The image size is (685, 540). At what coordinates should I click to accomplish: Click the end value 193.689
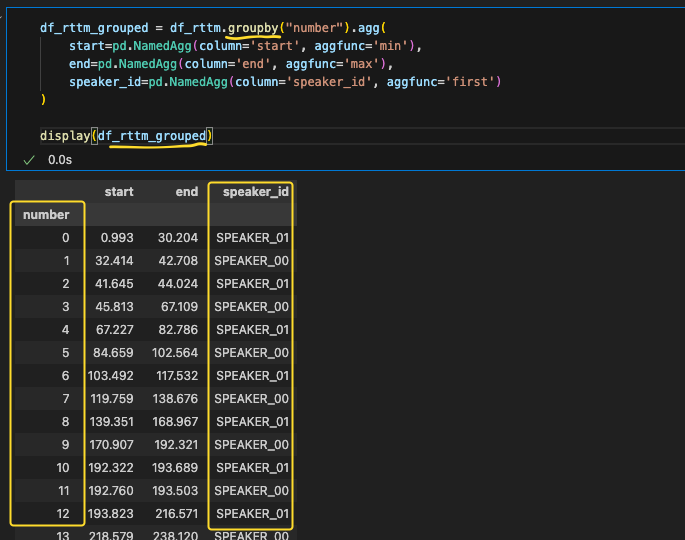[x=175, y=467]
